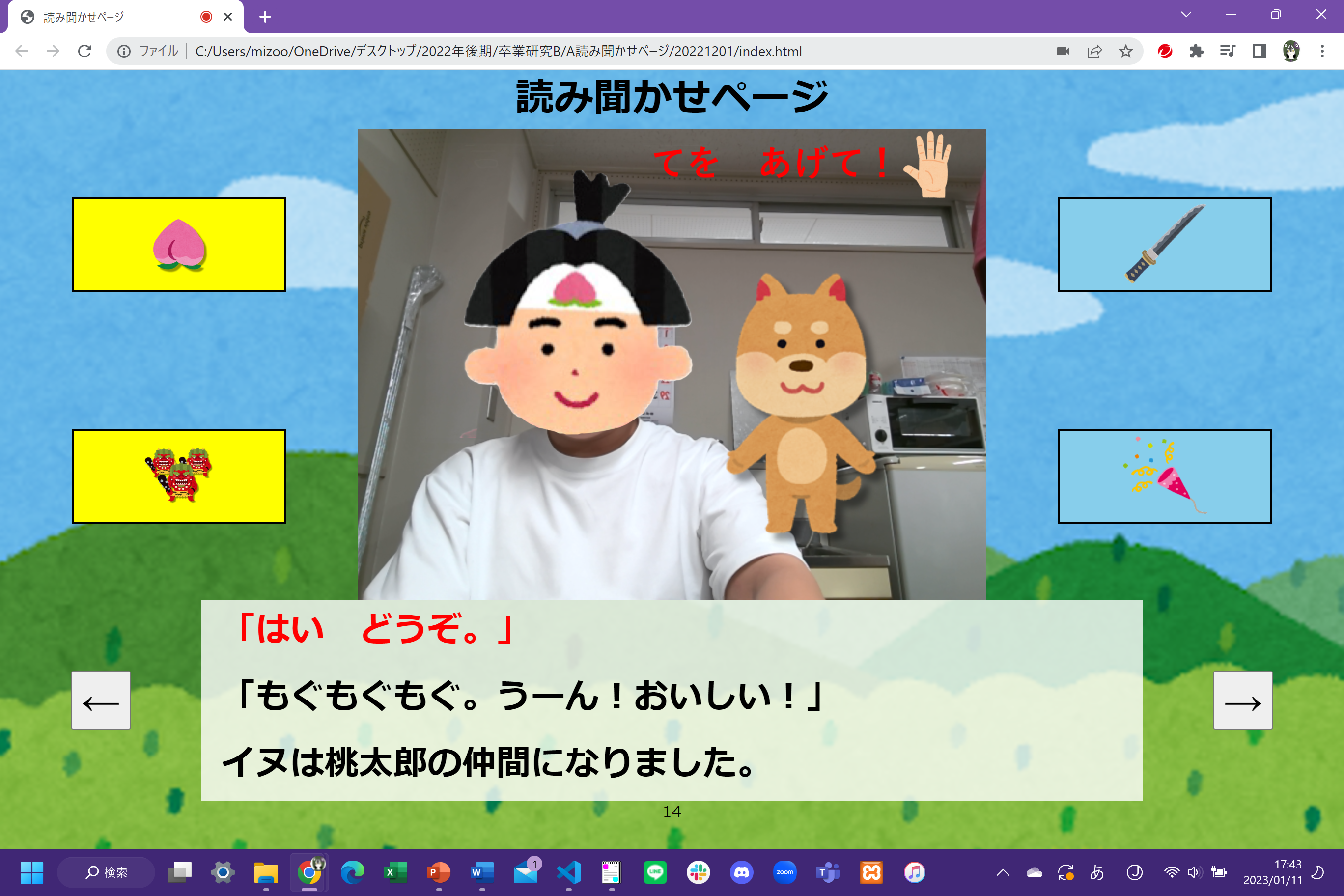Open the sync status tray icon
Viewport: 1344px width, 896px height.
coord(1065,872)
